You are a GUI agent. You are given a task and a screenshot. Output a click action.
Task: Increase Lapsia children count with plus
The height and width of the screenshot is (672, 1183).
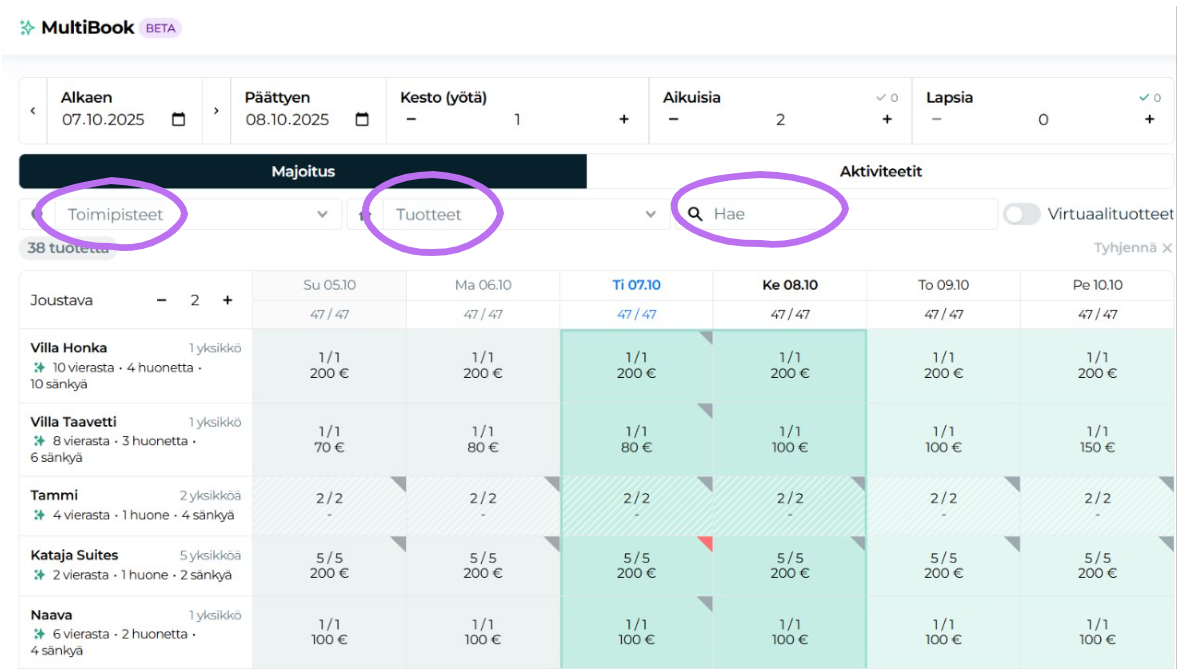[x=1149, y=120]
